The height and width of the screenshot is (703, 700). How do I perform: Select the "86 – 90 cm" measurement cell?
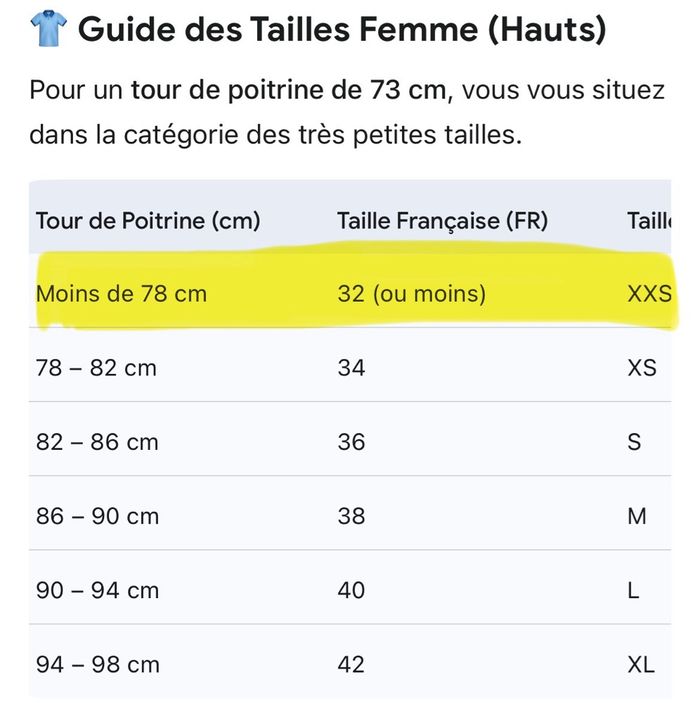tap(97, 516)
